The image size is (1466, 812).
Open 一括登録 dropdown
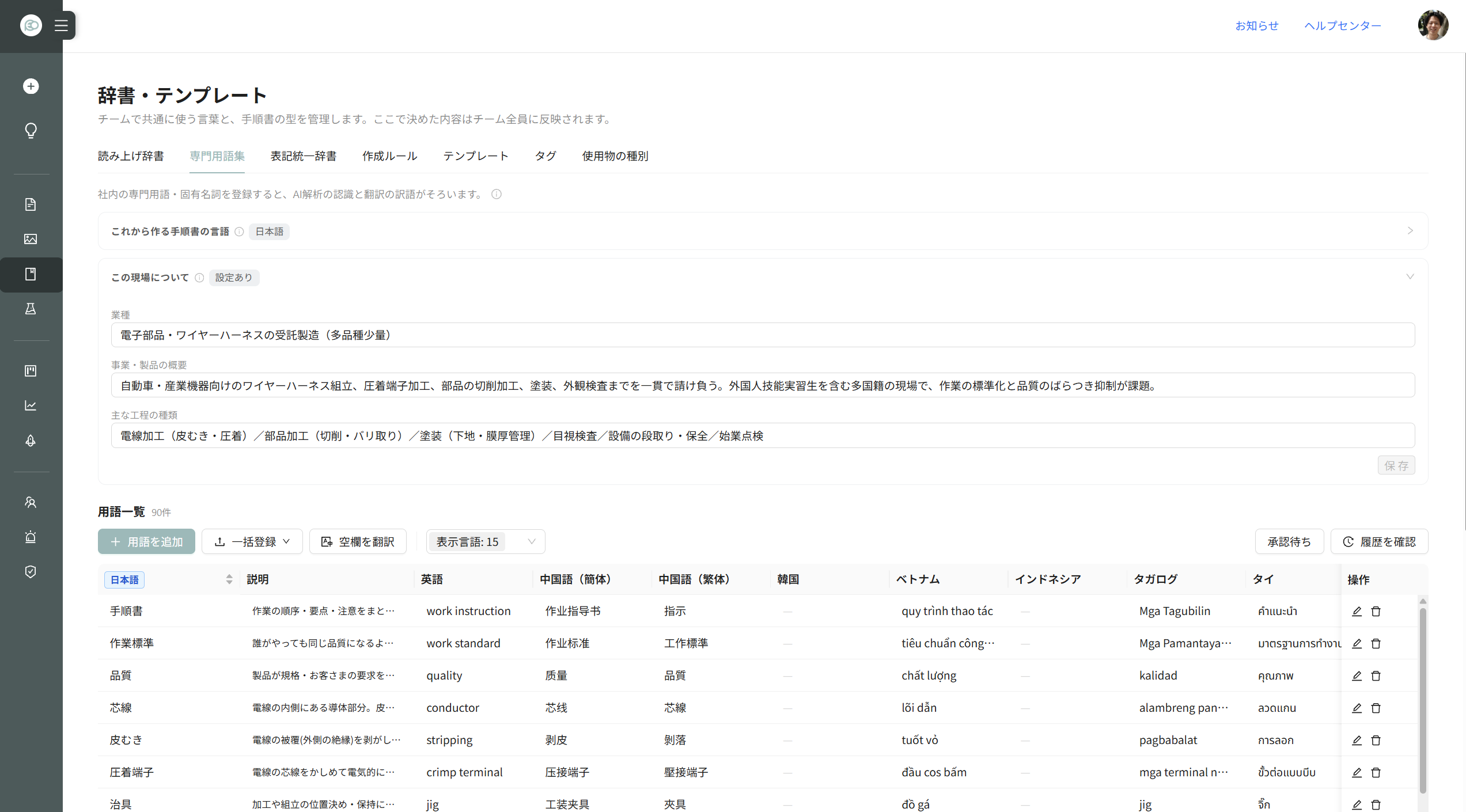(252, 541)
